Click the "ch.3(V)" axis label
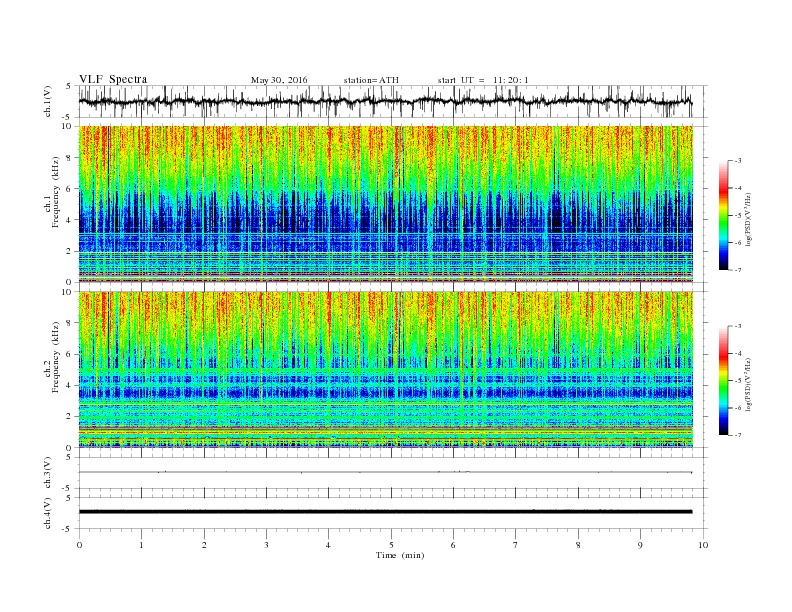Screen dimensions: 792x612 click(48, 473)
